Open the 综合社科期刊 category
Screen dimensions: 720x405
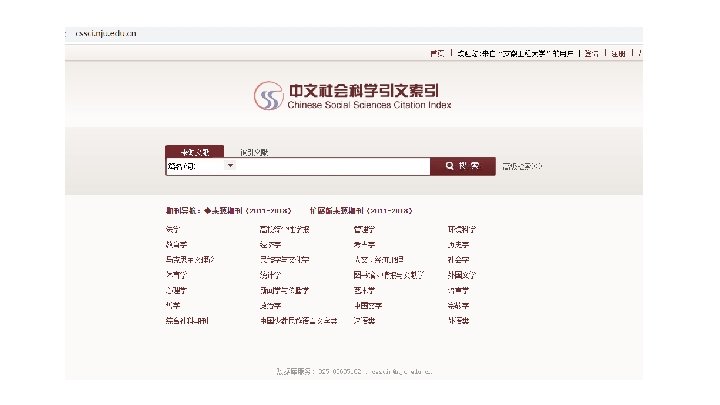(x=187, y=321)
